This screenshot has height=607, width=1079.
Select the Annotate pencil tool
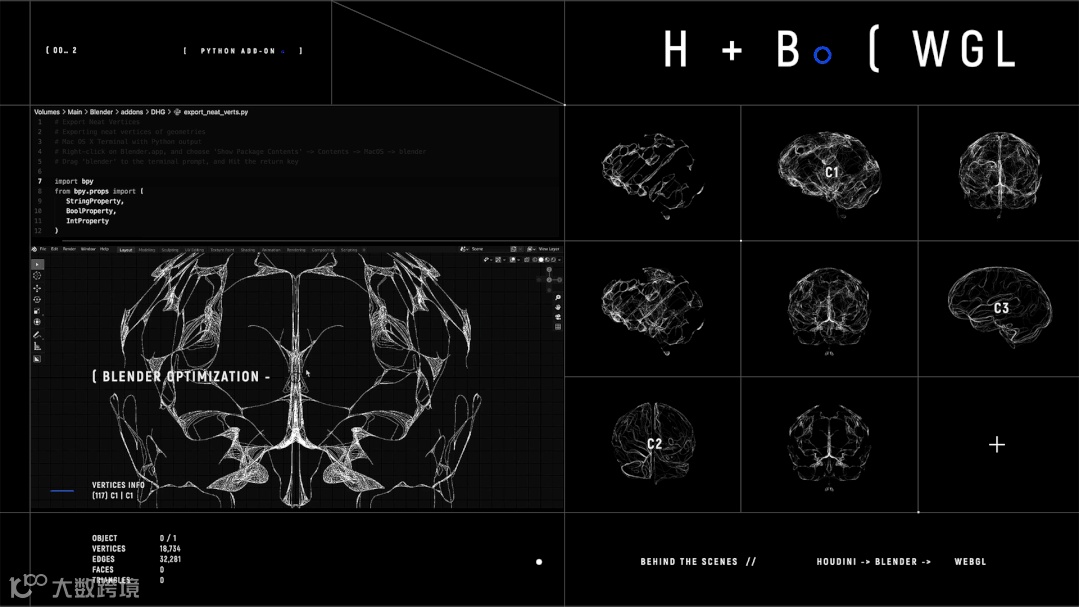pos(37,335)
